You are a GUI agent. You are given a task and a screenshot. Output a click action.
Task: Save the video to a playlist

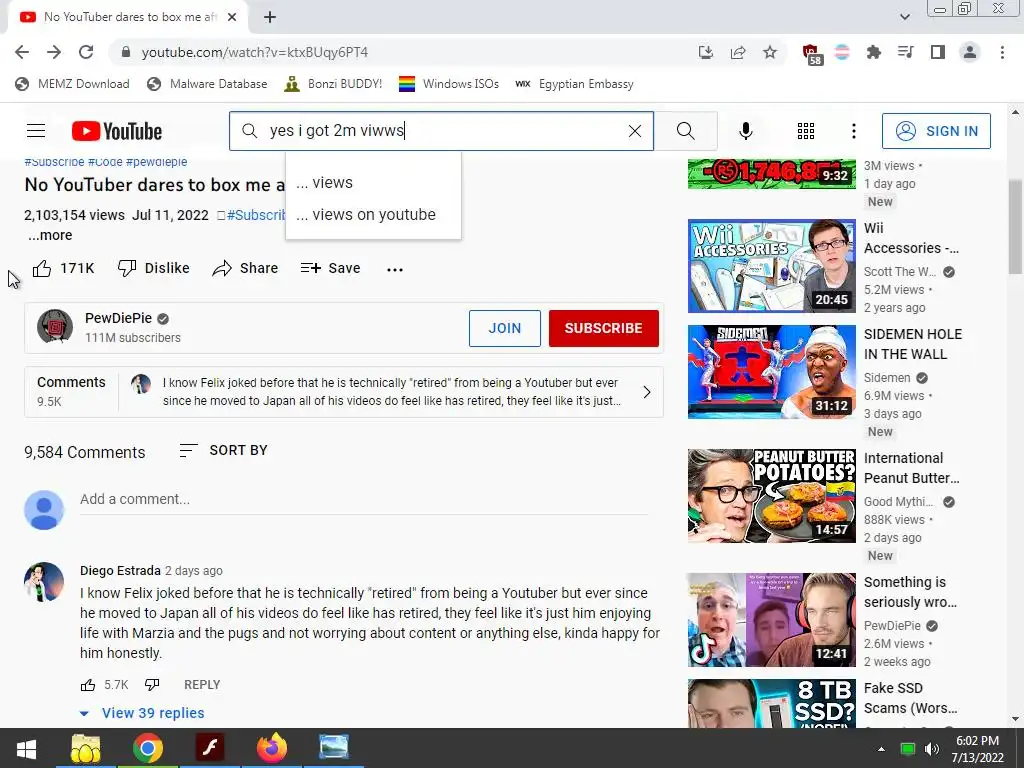[x=330, y=268]
